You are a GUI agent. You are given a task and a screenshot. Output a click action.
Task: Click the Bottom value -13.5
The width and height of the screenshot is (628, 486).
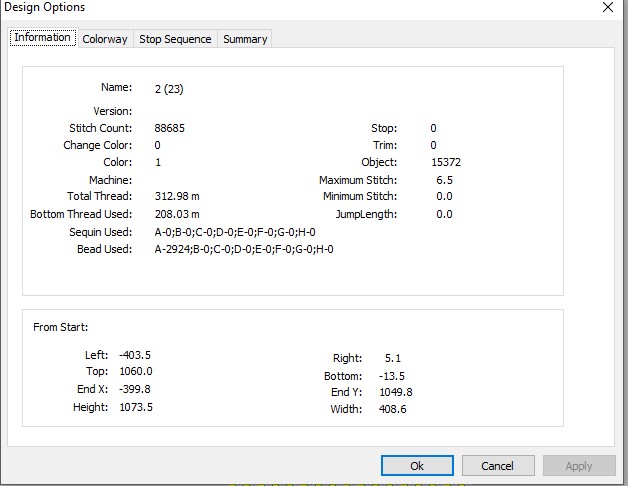[x=392, y=376]
